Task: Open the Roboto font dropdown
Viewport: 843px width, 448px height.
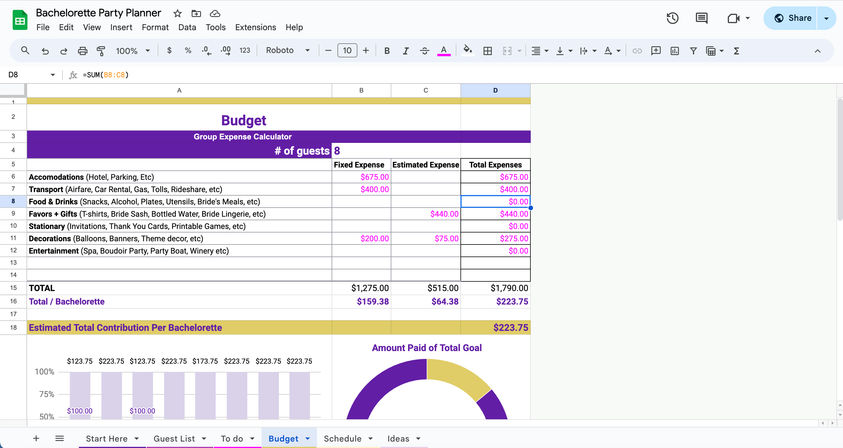Action: coord(288,51)
